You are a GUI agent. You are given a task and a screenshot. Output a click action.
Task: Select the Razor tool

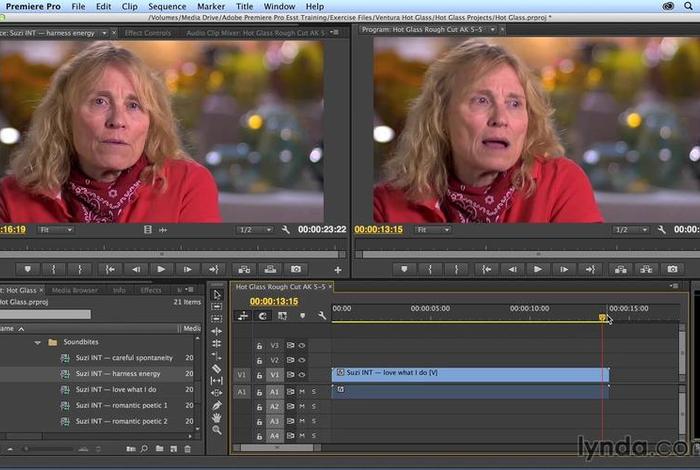click(217, 369)
